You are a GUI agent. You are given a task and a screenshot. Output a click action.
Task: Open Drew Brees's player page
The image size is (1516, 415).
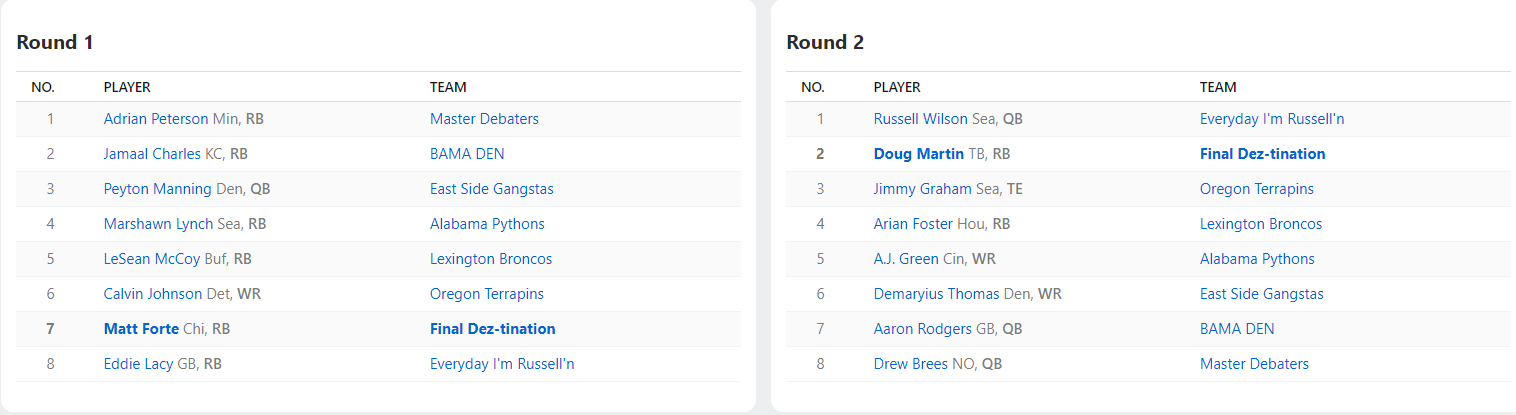pyautogui.click(x=910, y=364)
